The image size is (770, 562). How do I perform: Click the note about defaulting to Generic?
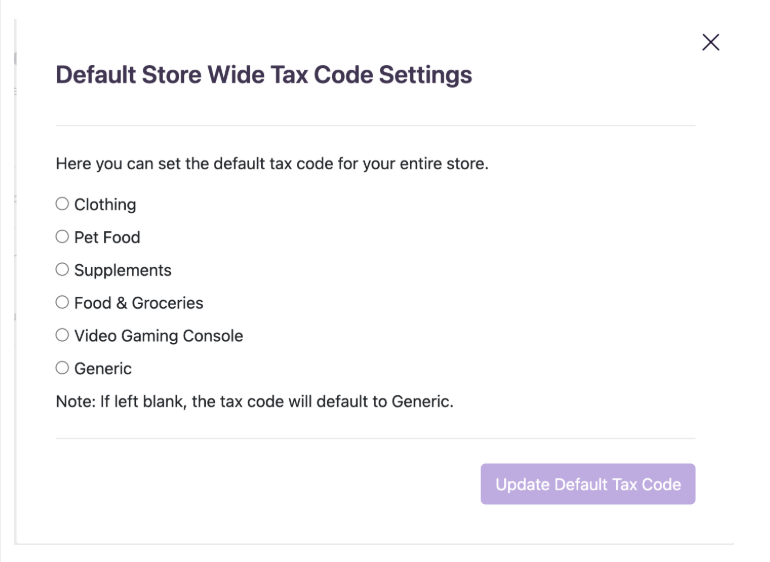255,401
